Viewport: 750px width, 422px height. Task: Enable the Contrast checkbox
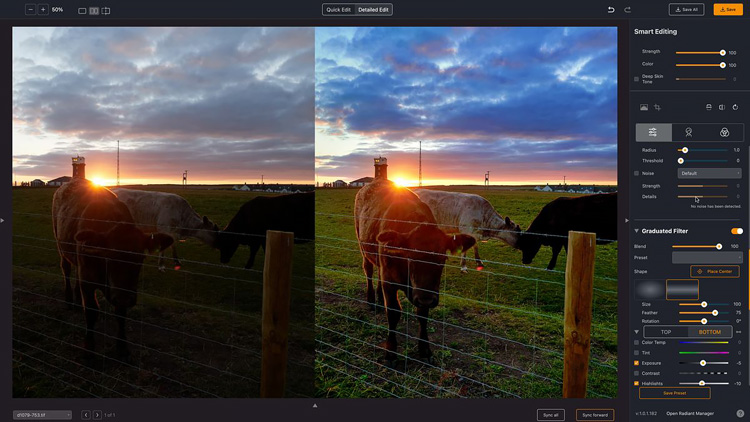pyautogui.click(x=636, y=373)
